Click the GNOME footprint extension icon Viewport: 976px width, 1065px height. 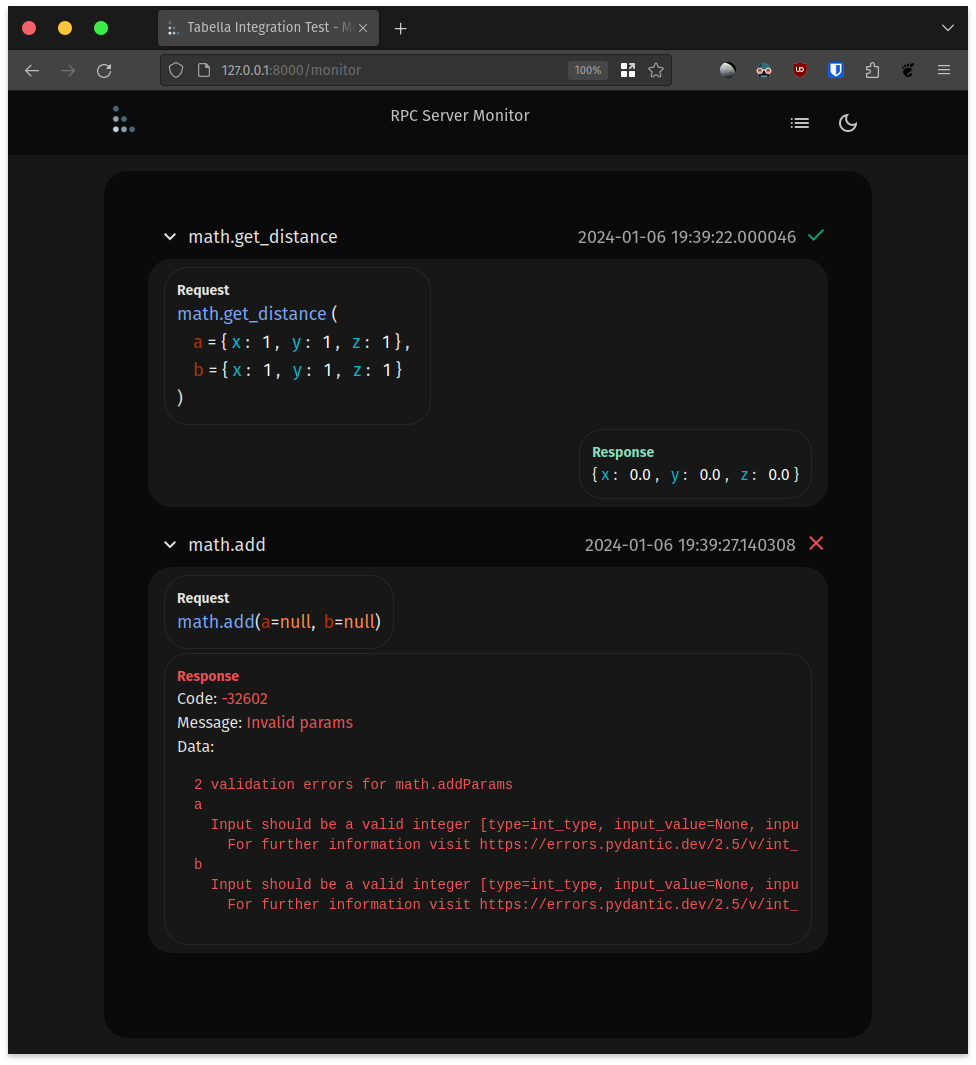click(x=908, y=70)
